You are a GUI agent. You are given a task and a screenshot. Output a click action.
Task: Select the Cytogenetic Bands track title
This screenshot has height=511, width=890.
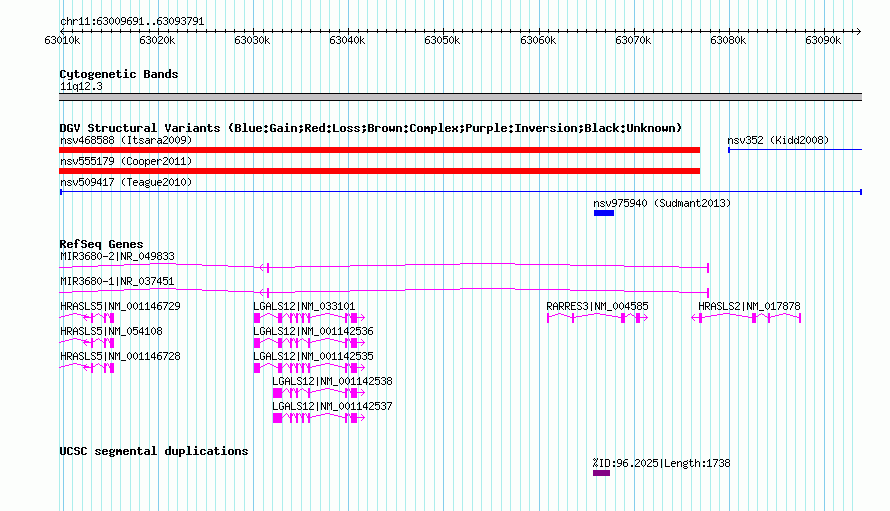pyautogui.click(x=119, y=74)
